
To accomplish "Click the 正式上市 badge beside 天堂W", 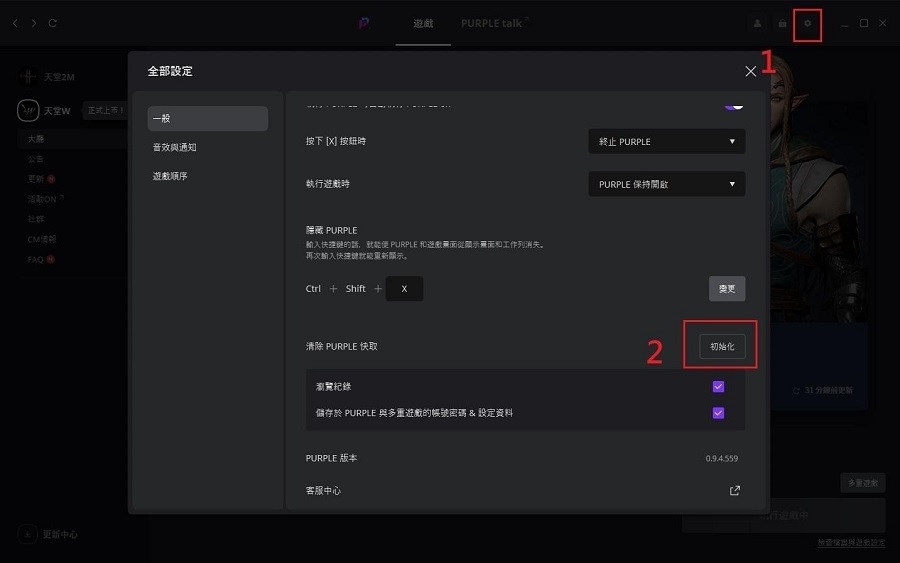I will tap(104, 110).
